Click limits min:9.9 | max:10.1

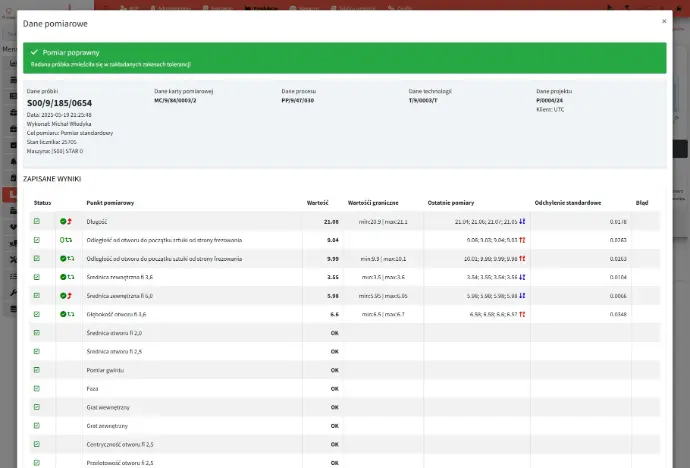coord(383,259)
